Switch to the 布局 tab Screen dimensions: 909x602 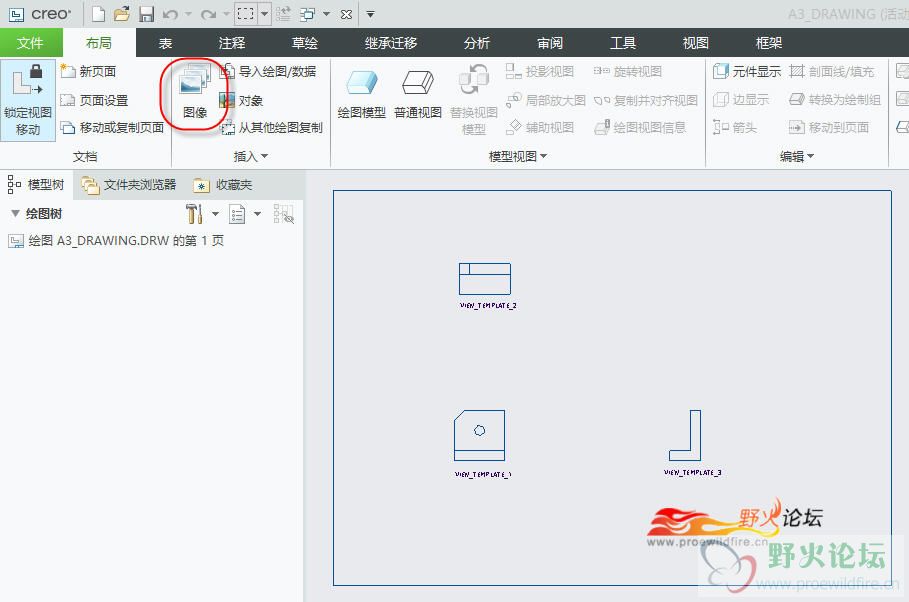[99, 43]
